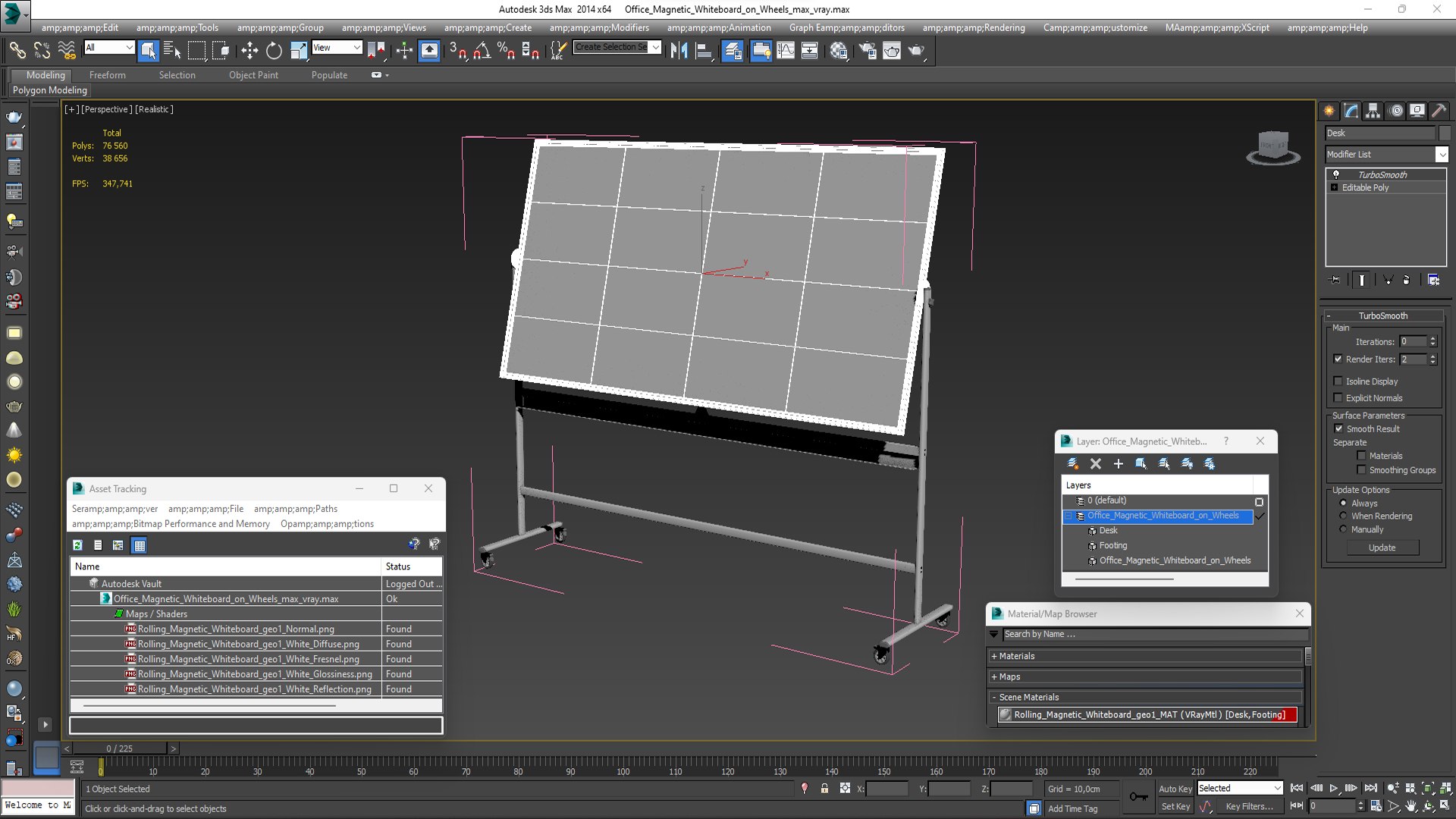
Task: Switch to the Freeform ribbon tab
Action: (x=107, y=75)
